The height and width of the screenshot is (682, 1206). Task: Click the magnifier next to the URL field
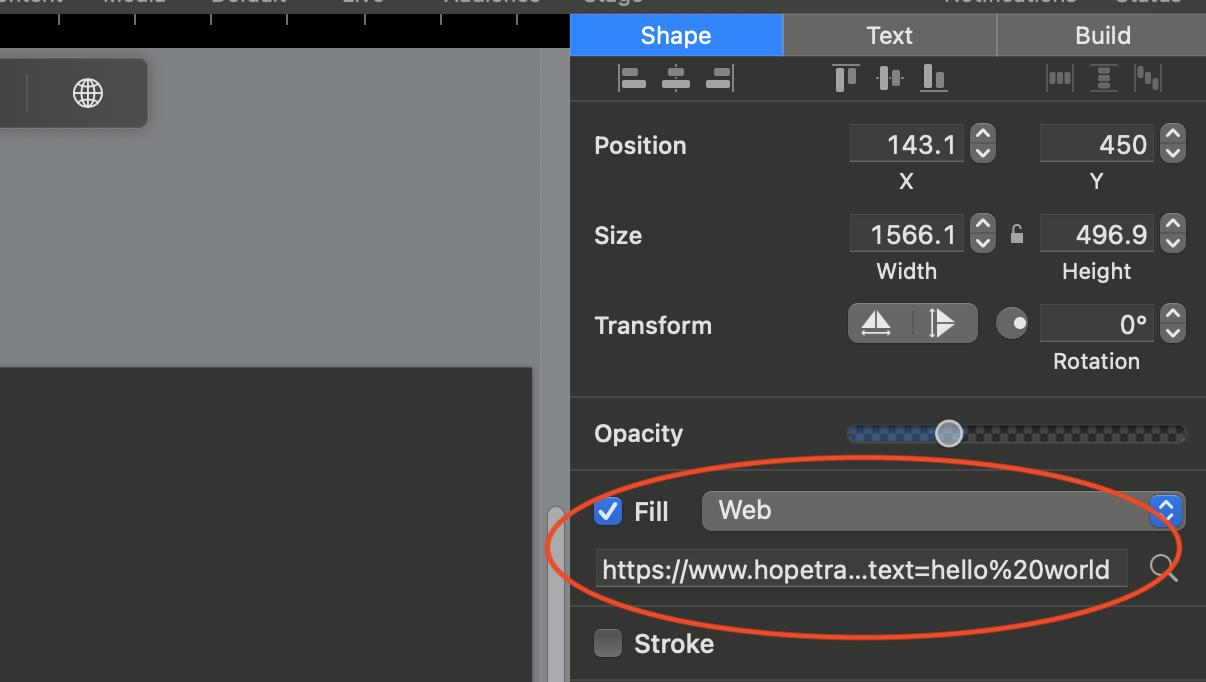[1163, 568]
